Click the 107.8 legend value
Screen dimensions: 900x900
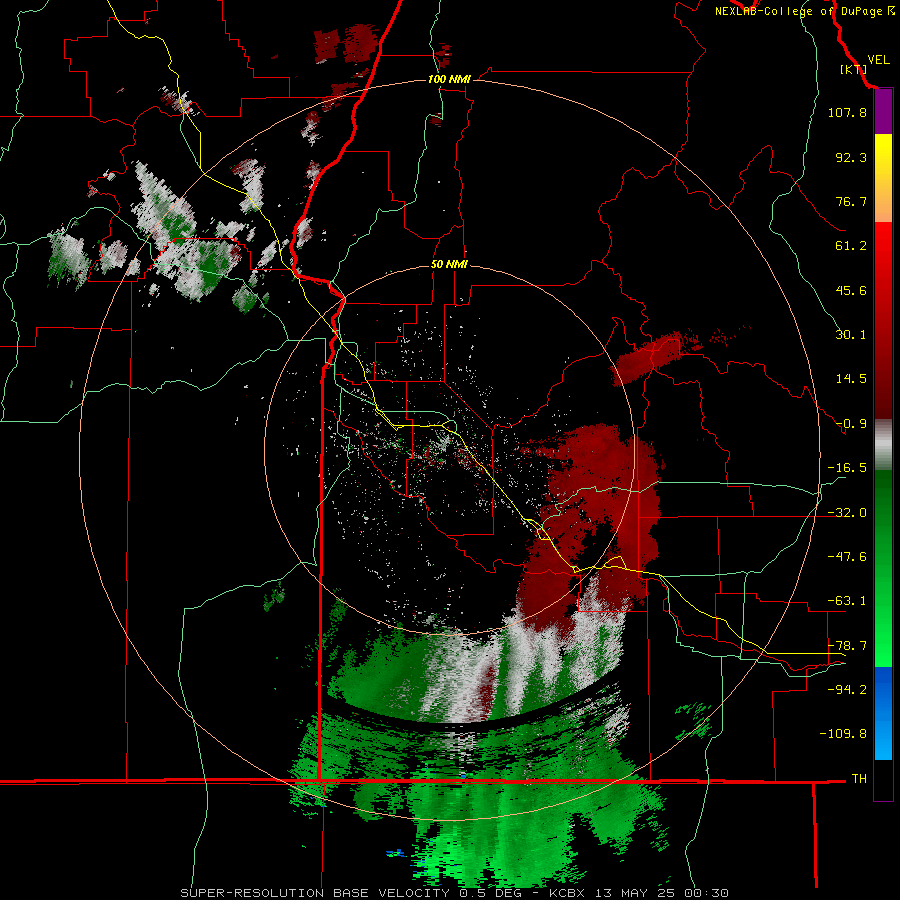[847, 112]
